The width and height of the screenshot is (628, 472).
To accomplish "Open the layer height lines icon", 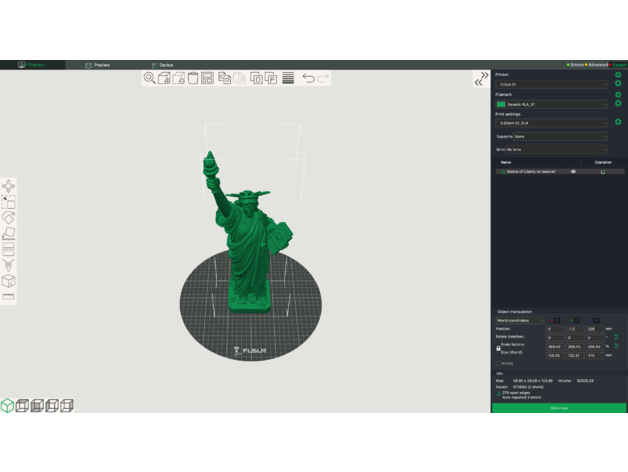I will 287,78.
